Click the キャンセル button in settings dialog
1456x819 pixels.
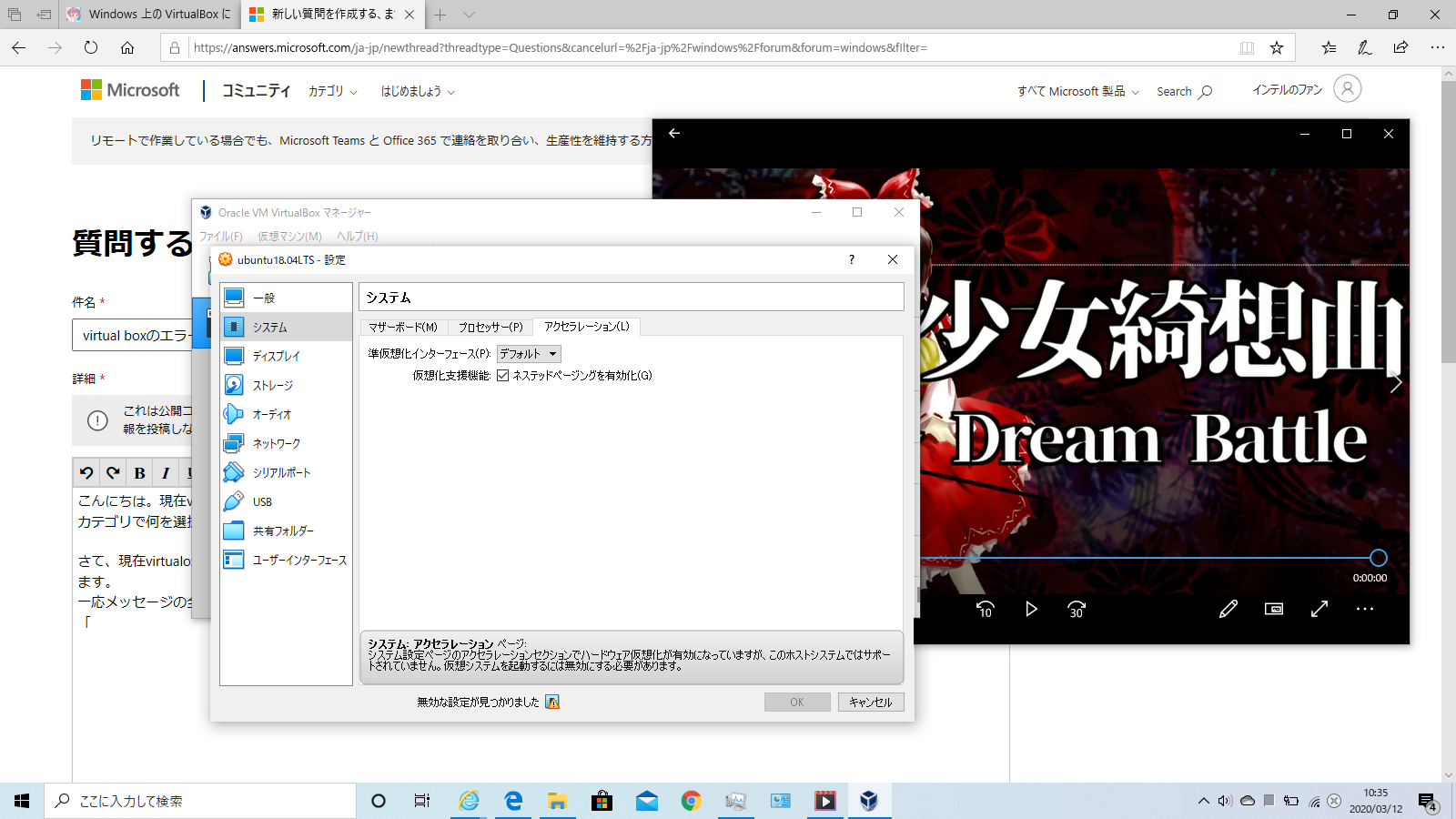point(871,702)
